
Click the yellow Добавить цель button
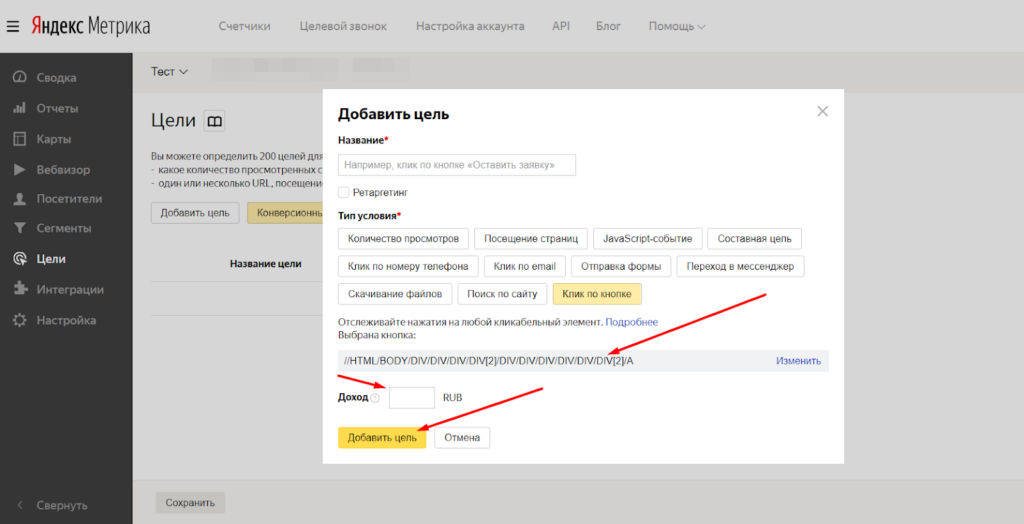382,438
